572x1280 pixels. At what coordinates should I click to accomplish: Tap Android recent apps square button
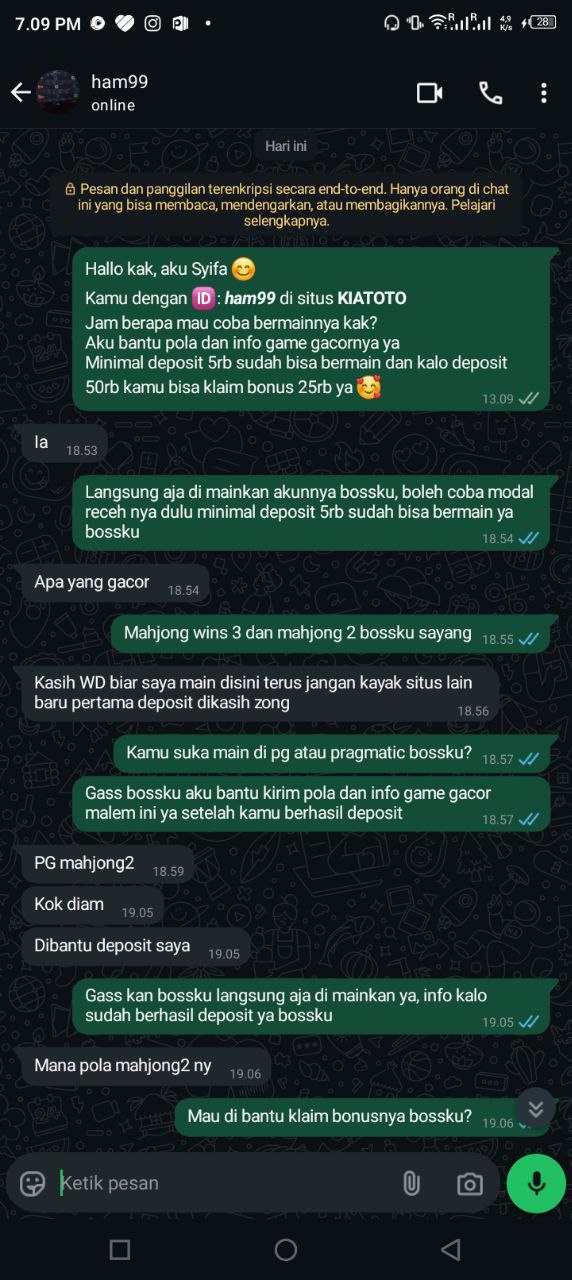(120, 1249)
